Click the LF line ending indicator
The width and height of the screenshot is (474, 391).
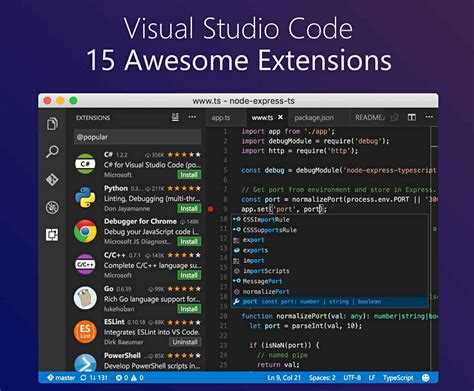point(372,378)
